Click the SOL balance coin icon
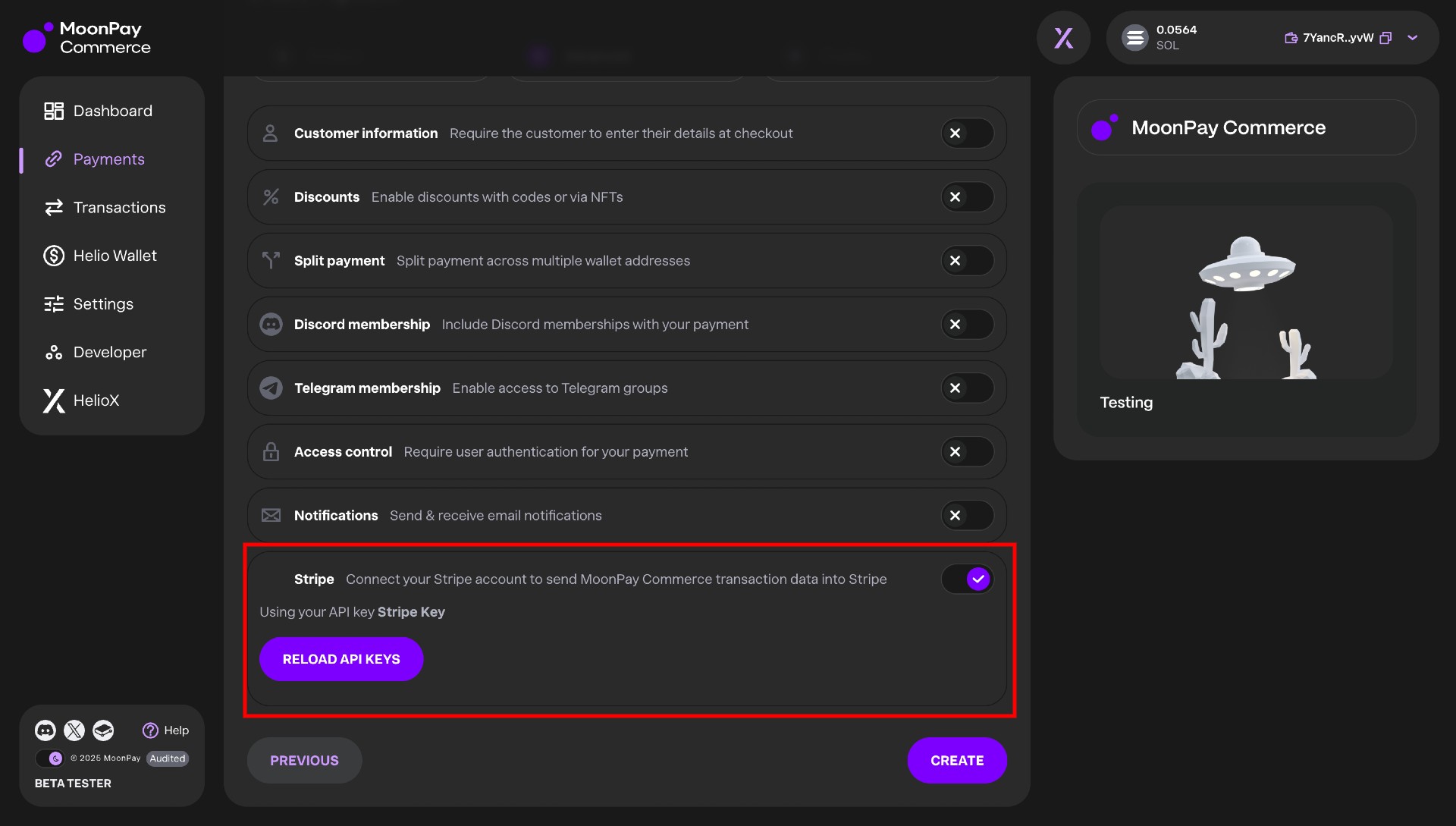This screenshot has width=1456, height=826. [1134, 38]
